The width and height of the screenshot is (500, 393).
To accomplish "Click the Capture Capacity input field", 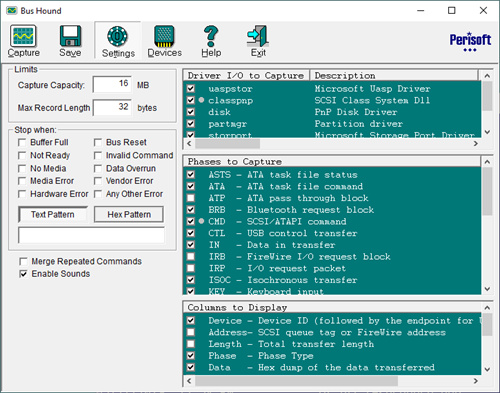I will point(112,84).
